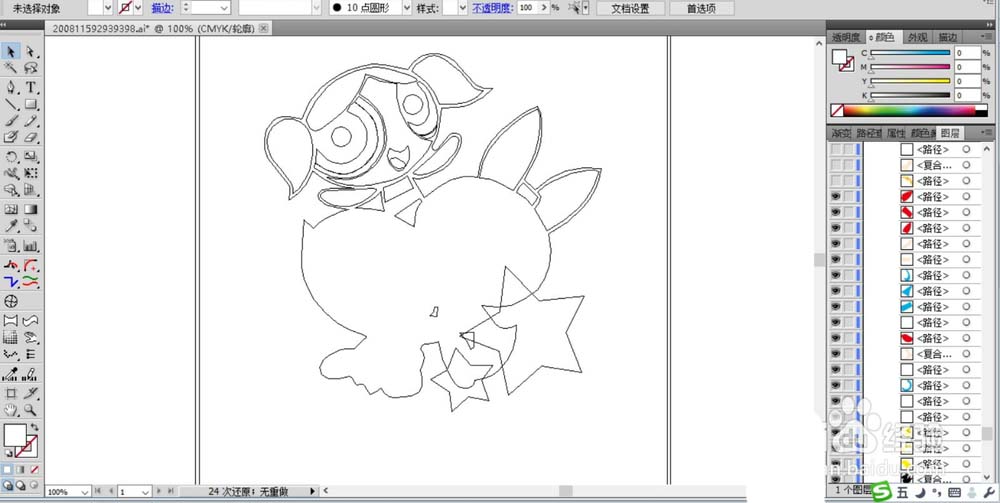Click the swap fill and stroke arrows
Screen dimensions: 1000x503
click(x=34, y=427)
